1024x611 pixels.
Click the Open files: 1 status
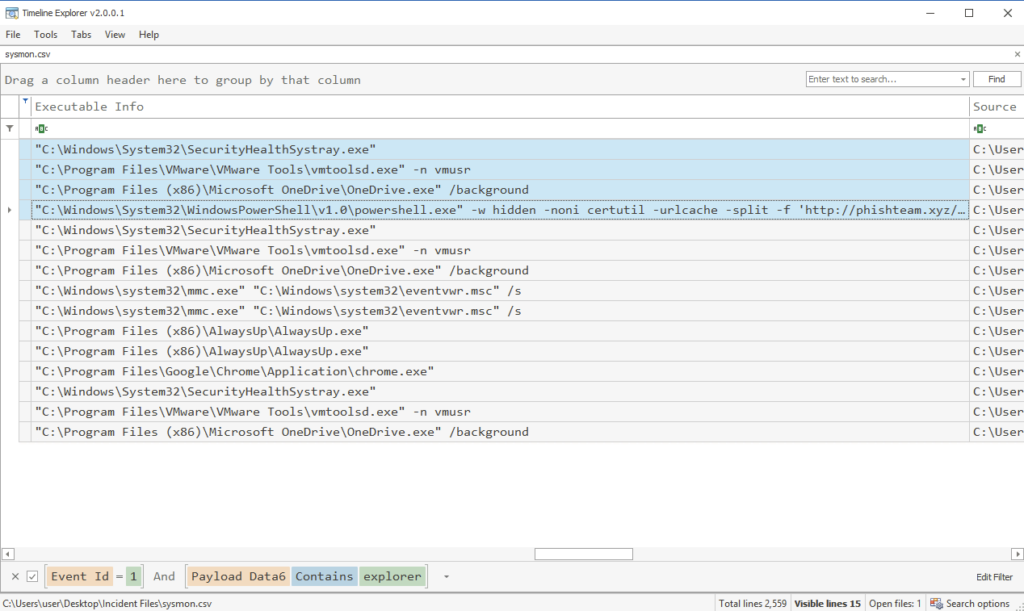[x=895, y=604]
